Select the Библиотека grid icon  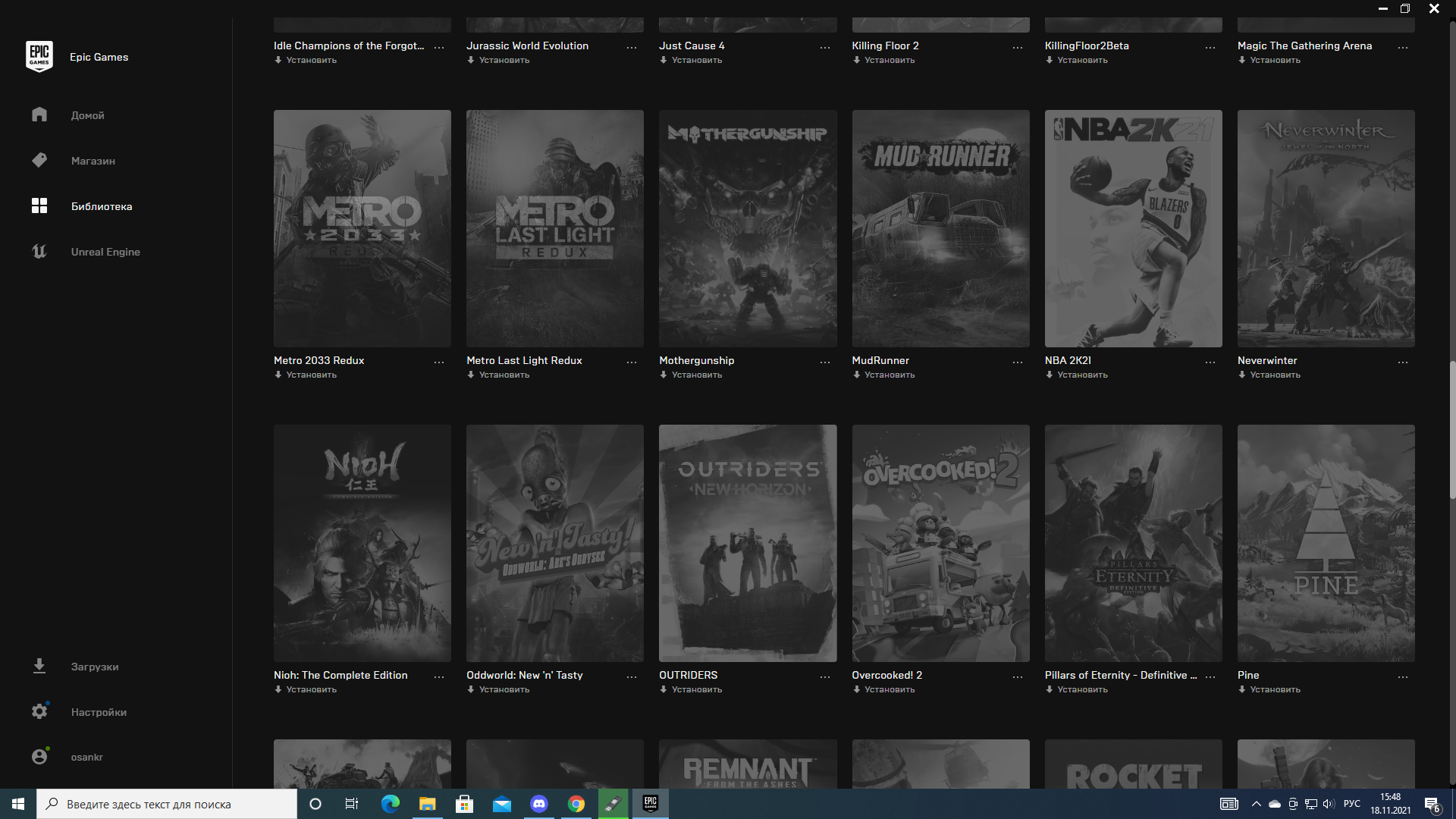tap(39, 206)
